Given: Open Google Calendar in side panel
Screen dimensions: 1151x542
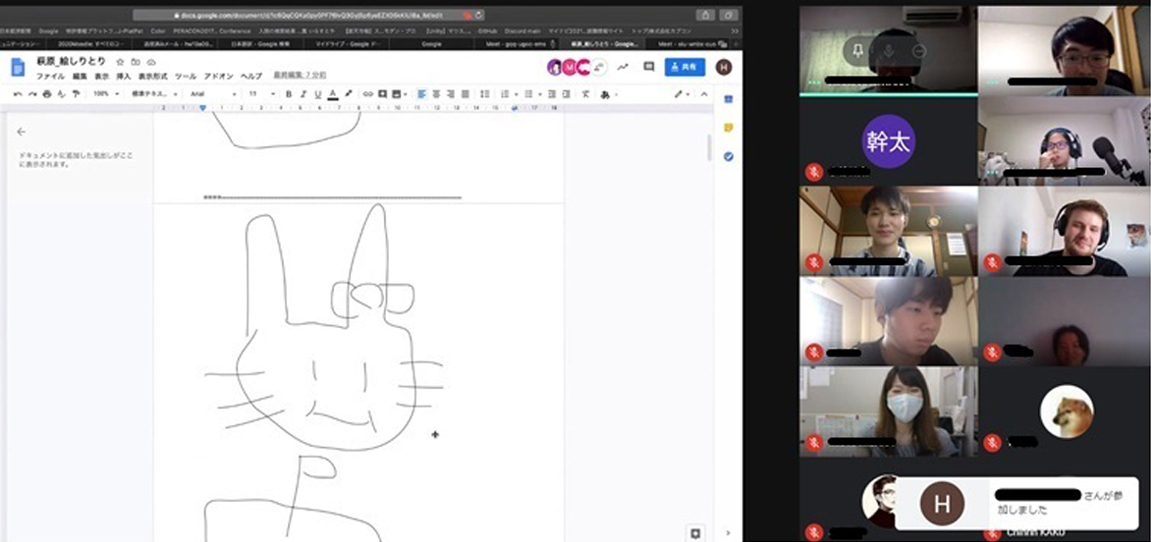Looking at the screenshot, I should click(728, 98).
